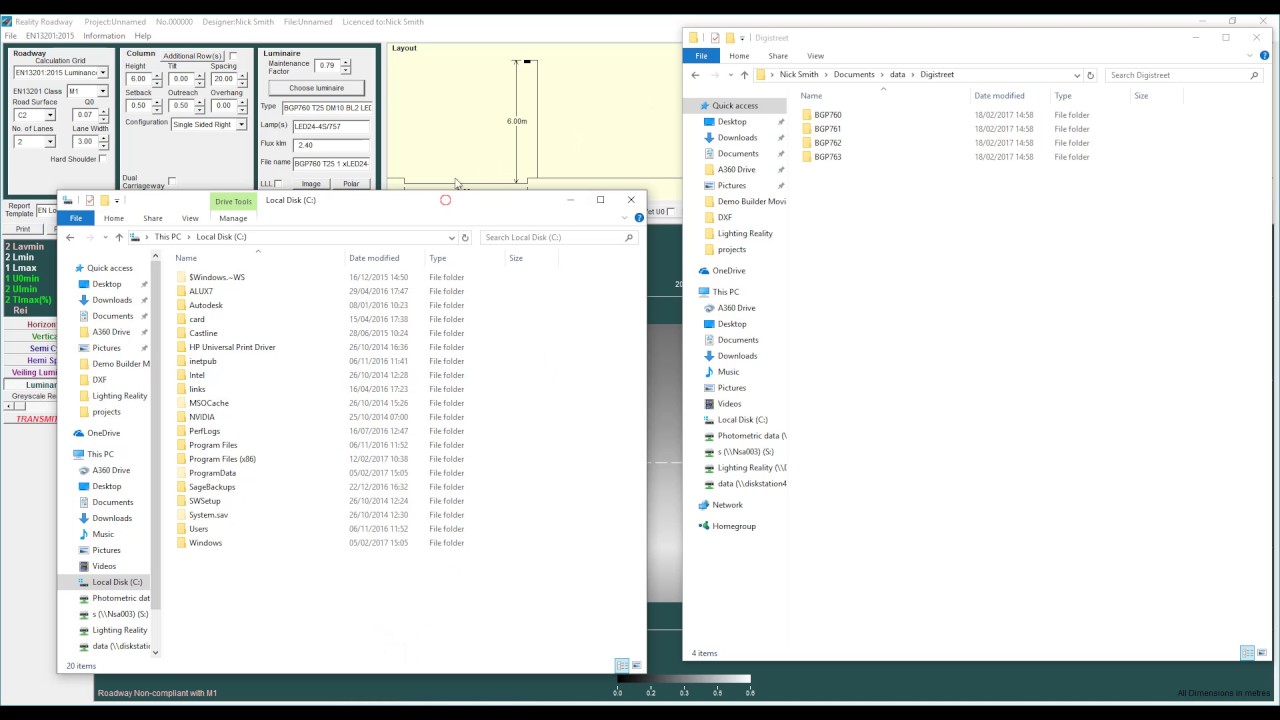This screenshot has width=1280, height=720.
Task: Click the Choose luminaire button
Action: [x=316, y=88]
